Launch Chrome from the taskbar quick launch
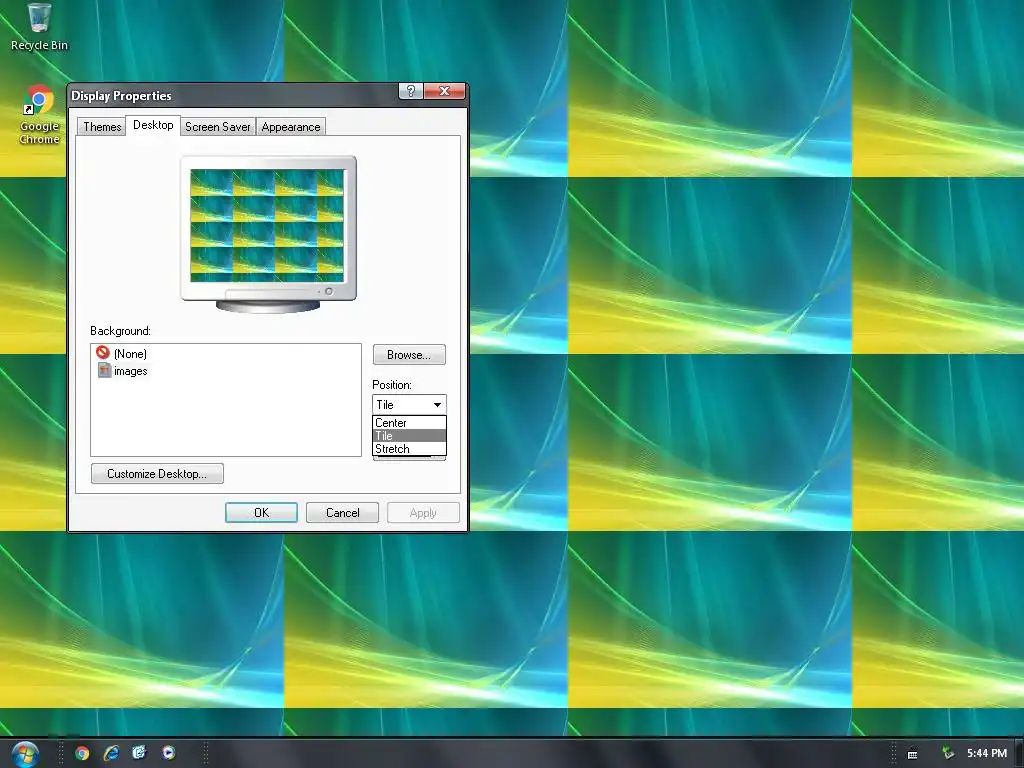 82,753
